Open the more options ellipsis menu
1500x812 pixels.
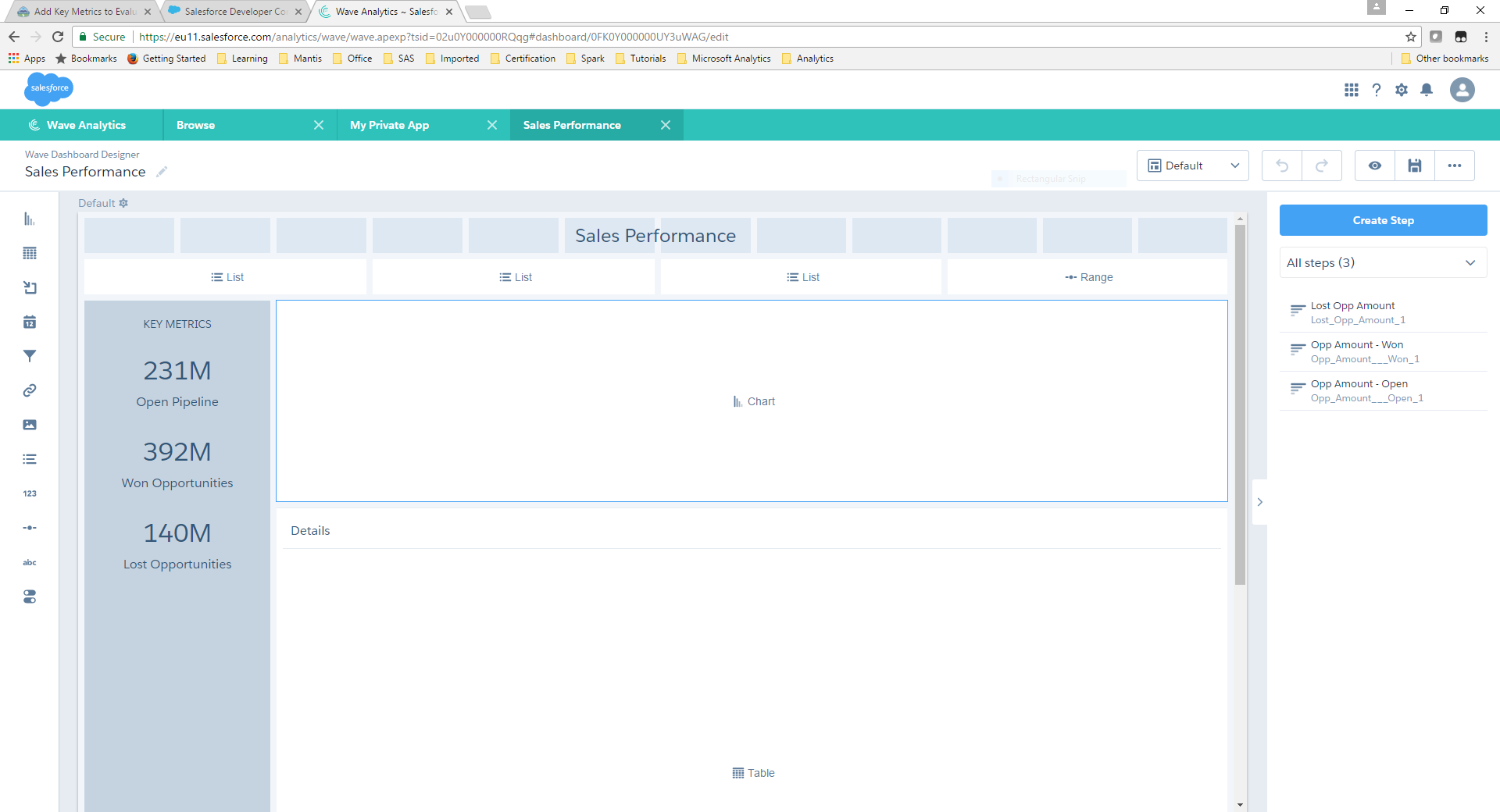[1455, 166]
